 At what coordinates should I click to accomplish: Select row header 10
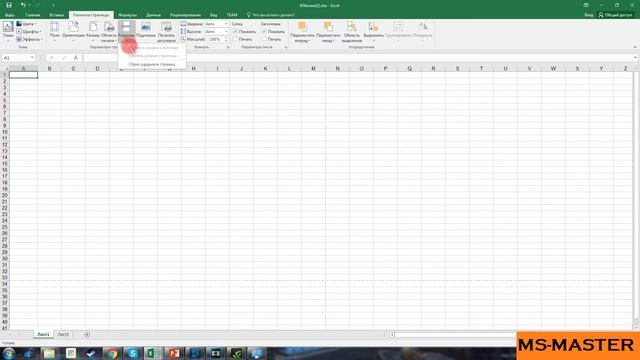pyautogui.click(x=5, y=131)
